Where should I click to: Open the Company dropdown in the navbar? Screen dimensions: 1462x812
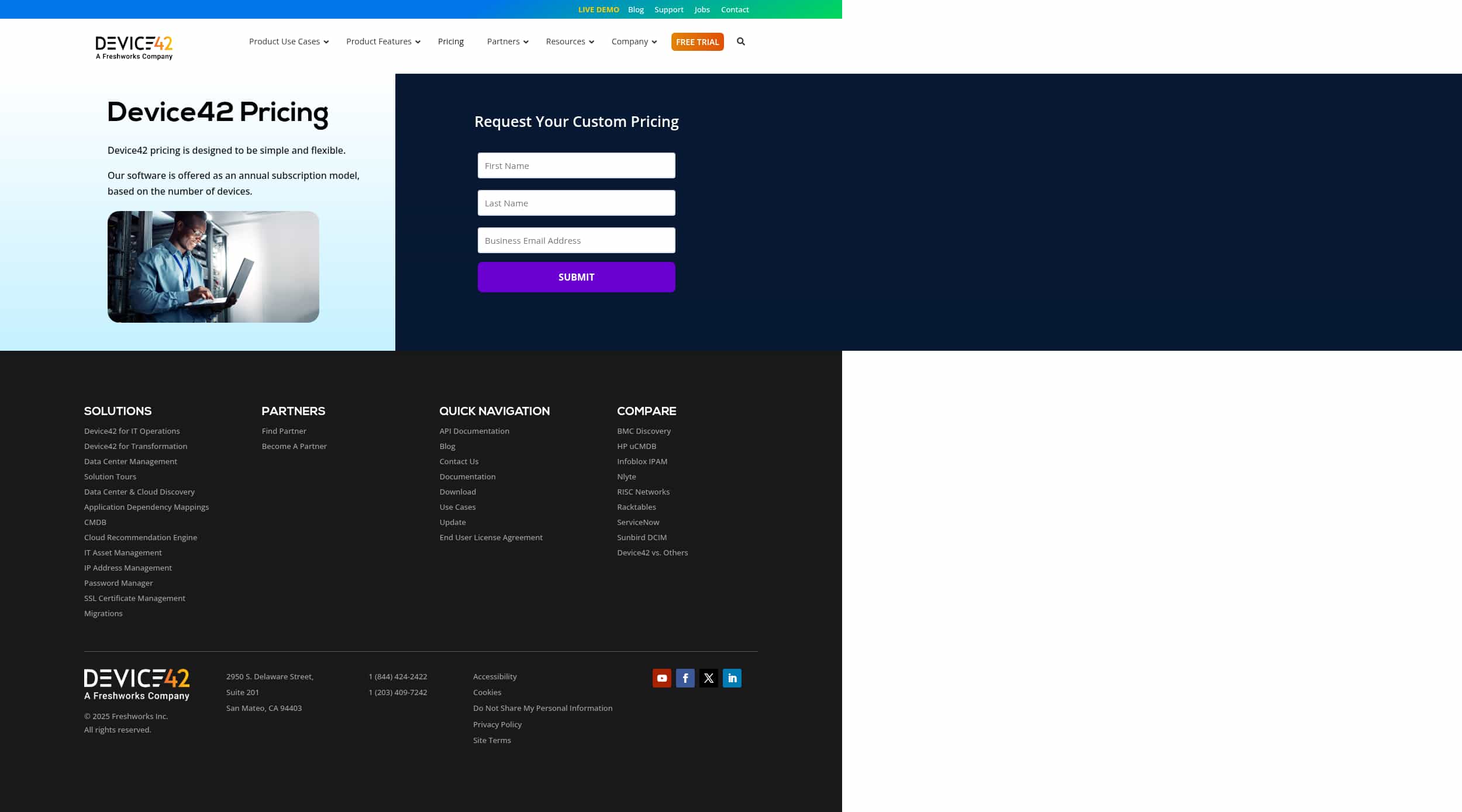pyautogui.click(x=630, y=42)
